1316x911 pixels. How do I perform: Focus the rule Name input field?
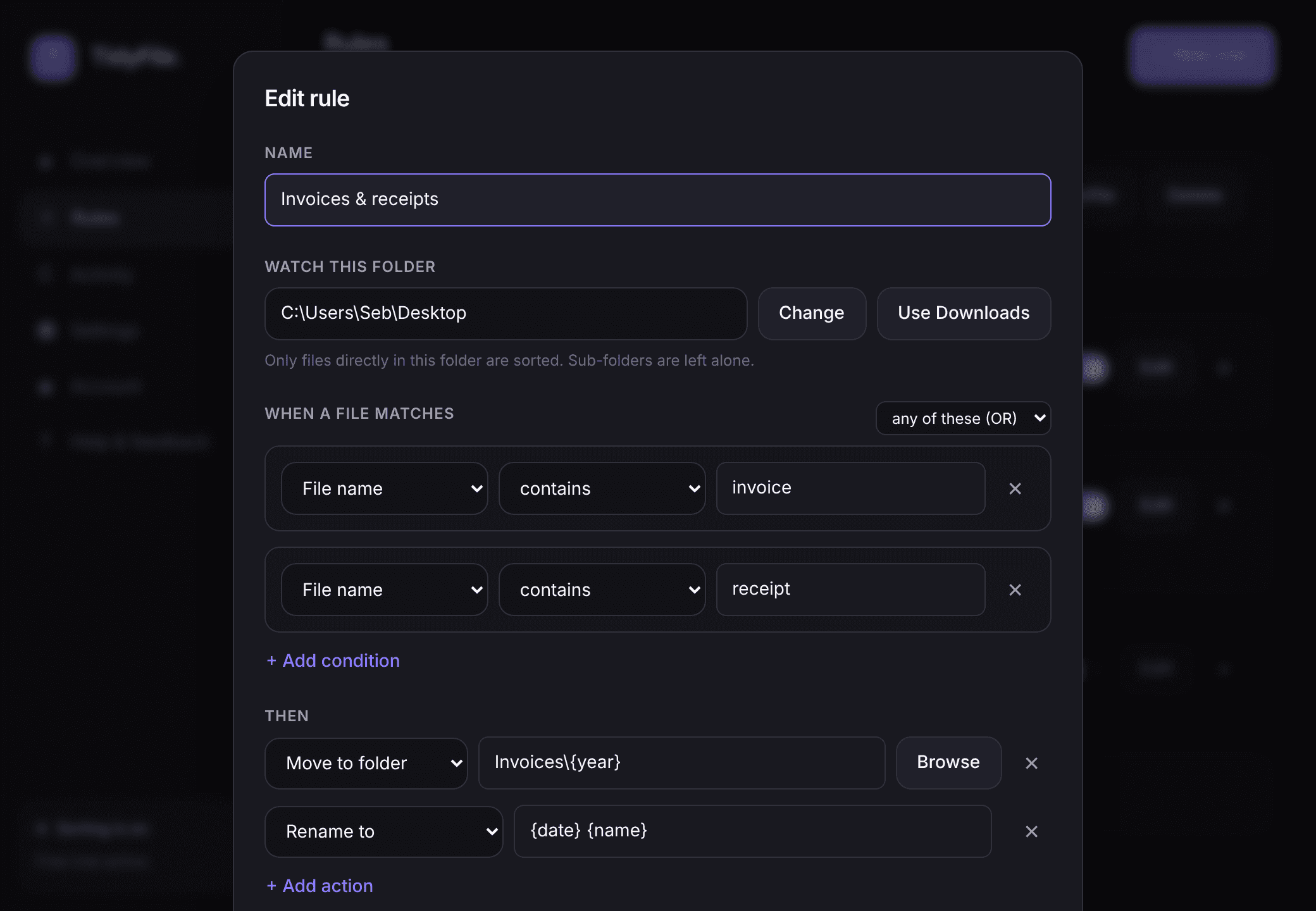658,200
